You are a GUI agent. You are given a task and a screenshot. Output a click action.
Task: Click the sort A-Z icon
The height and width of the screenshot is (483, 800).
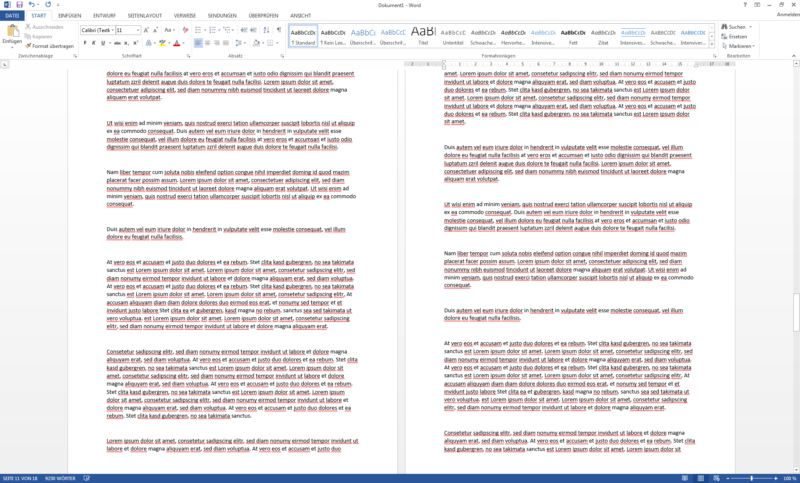click(266, 30)
